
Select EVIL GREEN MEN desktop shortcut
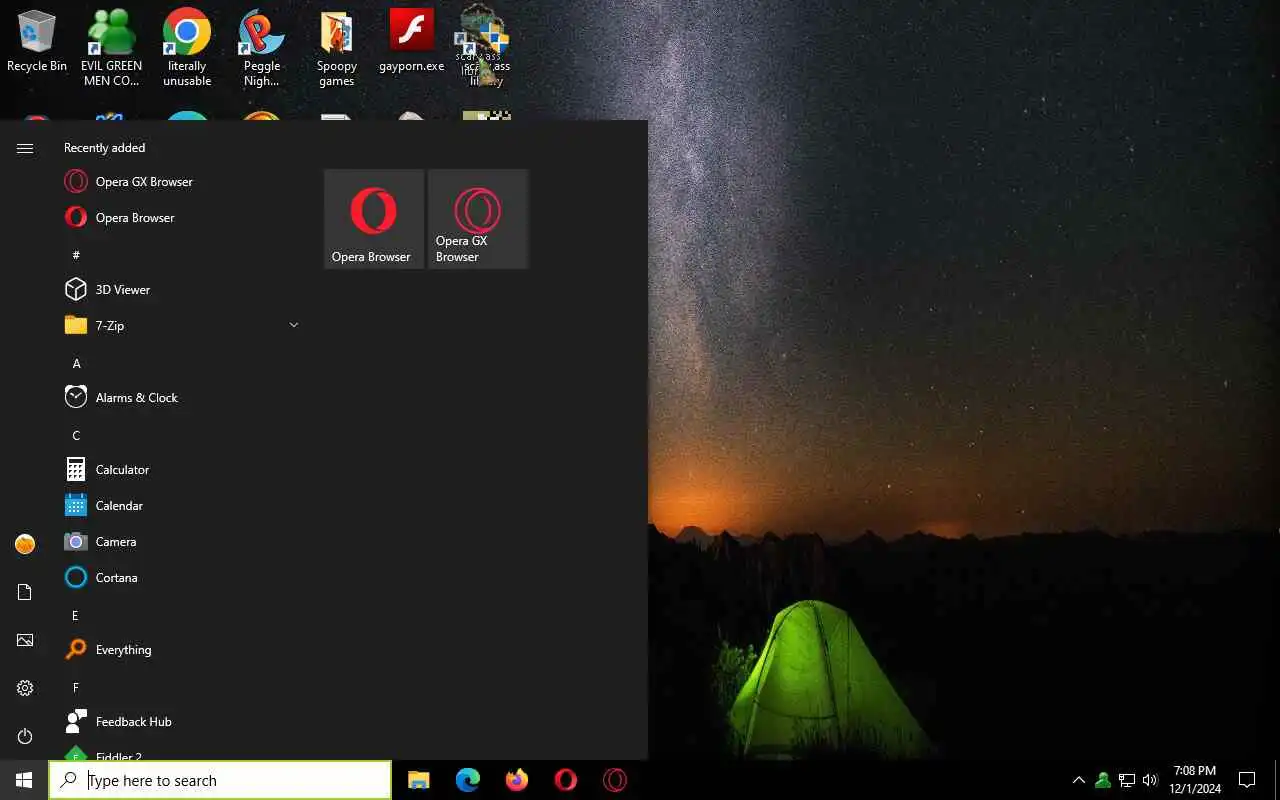pyautogui.click(x=110, y=48)
